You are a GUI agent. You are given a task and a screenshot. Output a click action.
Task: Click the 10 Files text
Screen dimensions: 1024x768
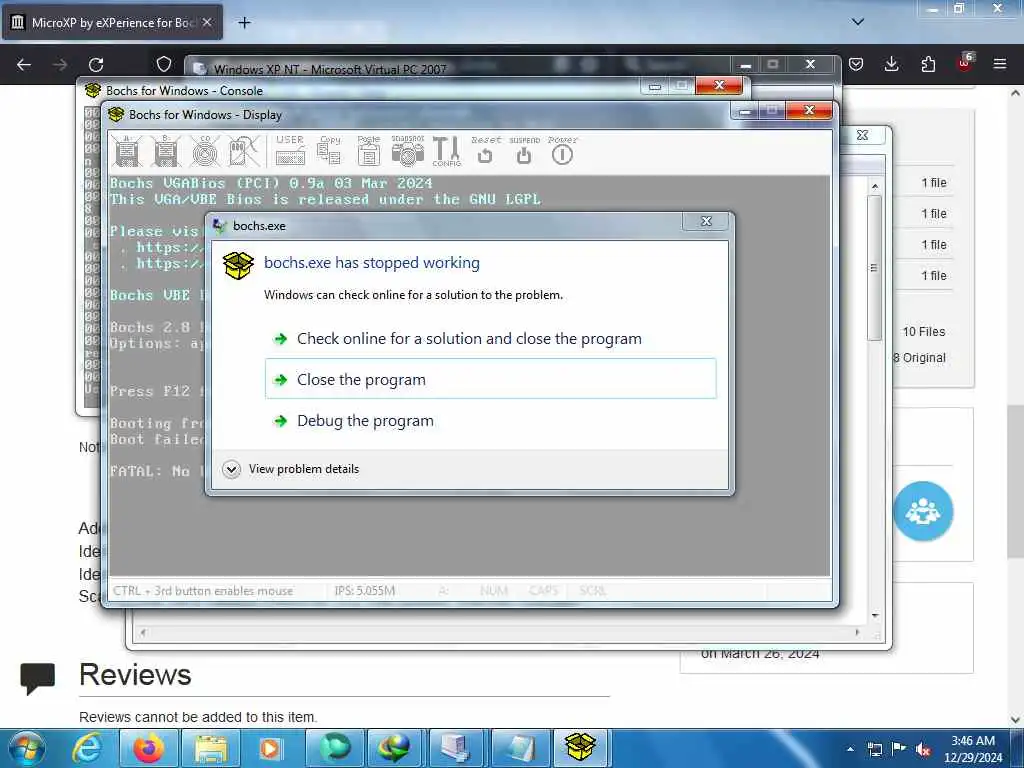[923, 332]
